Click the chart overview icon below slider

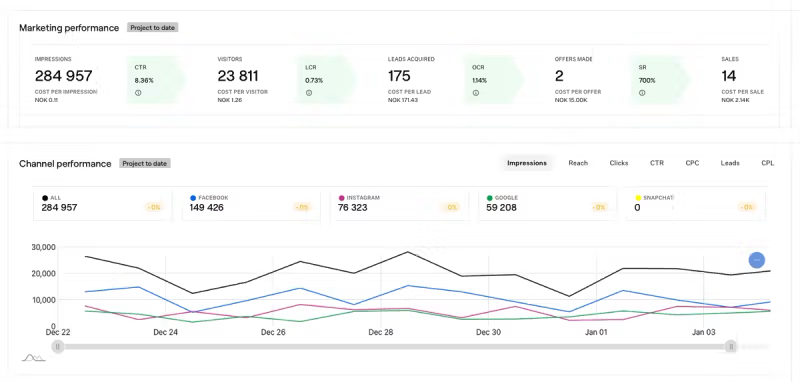click(x=34, y=358)
